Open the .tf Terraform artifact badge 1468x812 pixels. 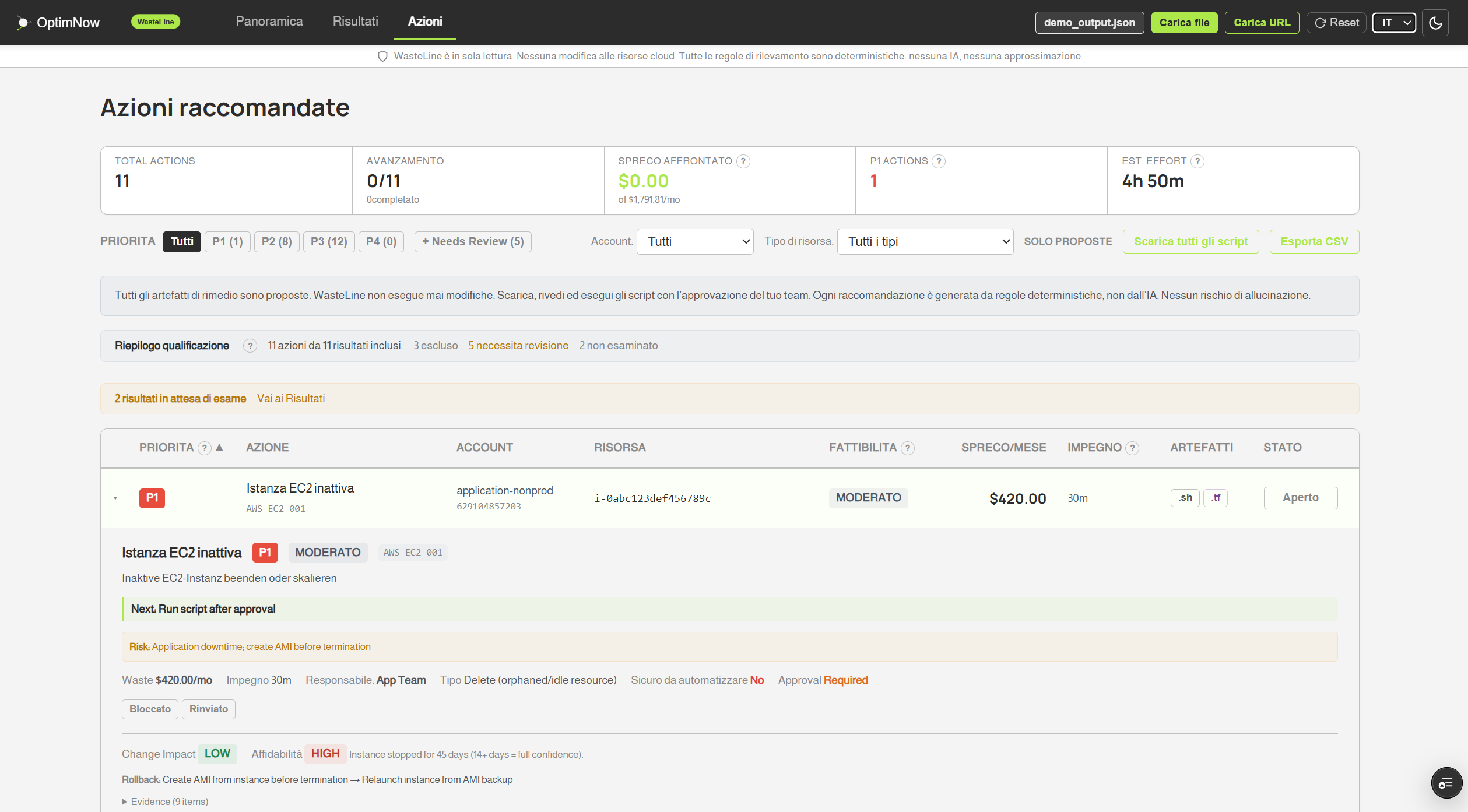tap(1216, 497)
